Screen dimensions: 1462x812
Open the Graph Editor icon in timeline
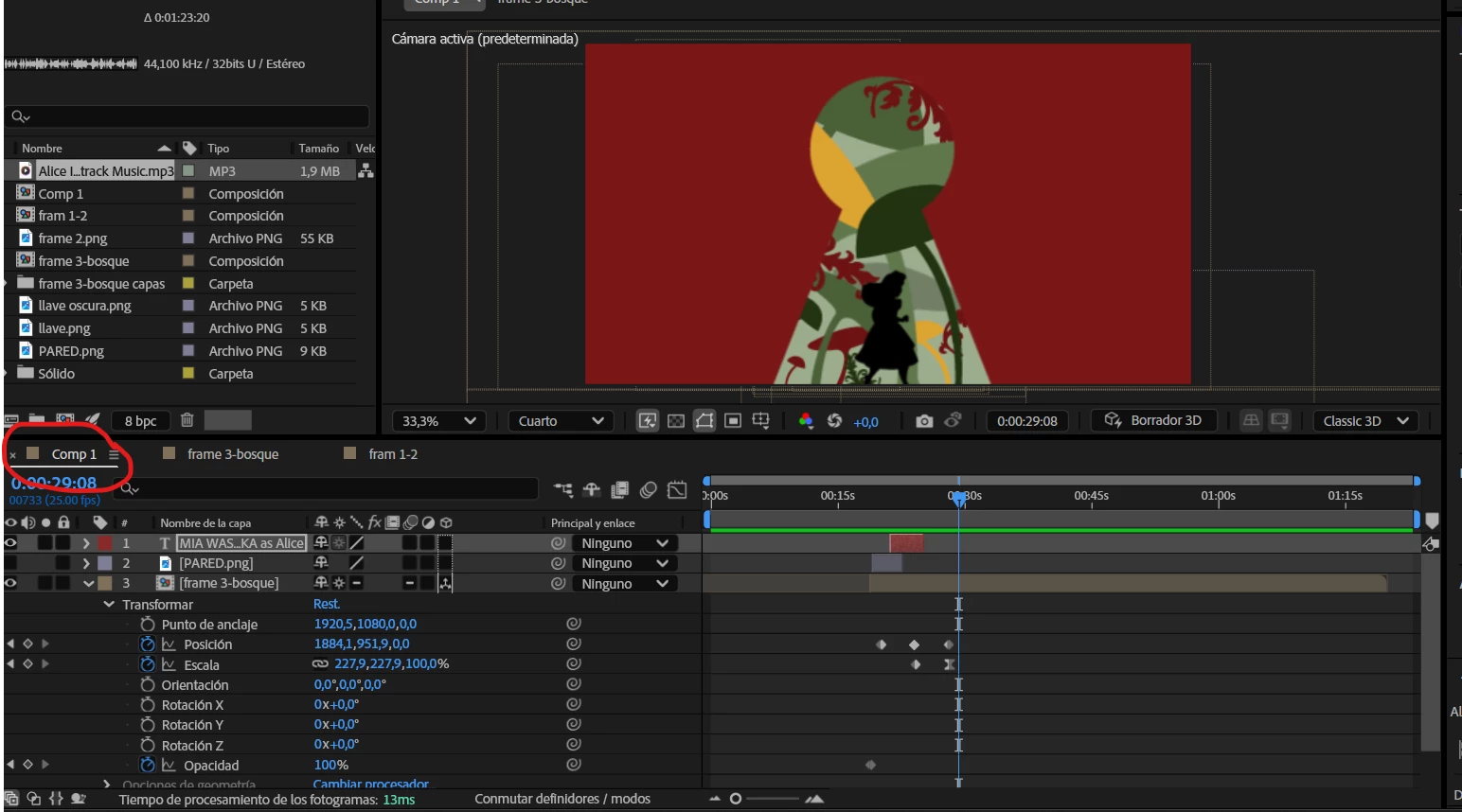click(x=677, y=489)
